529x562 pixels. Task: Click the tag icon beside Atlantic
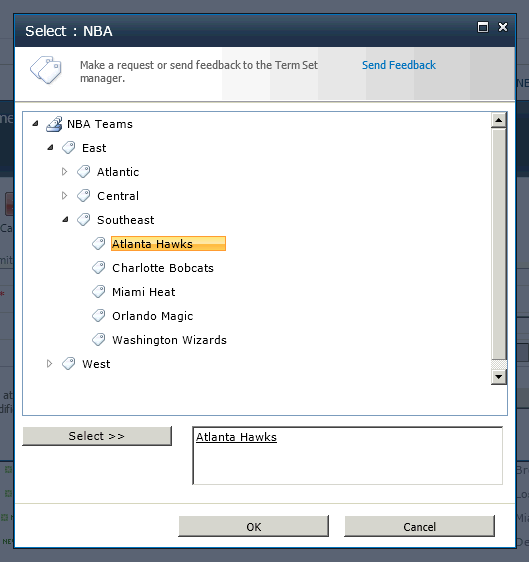pos(84,172)
